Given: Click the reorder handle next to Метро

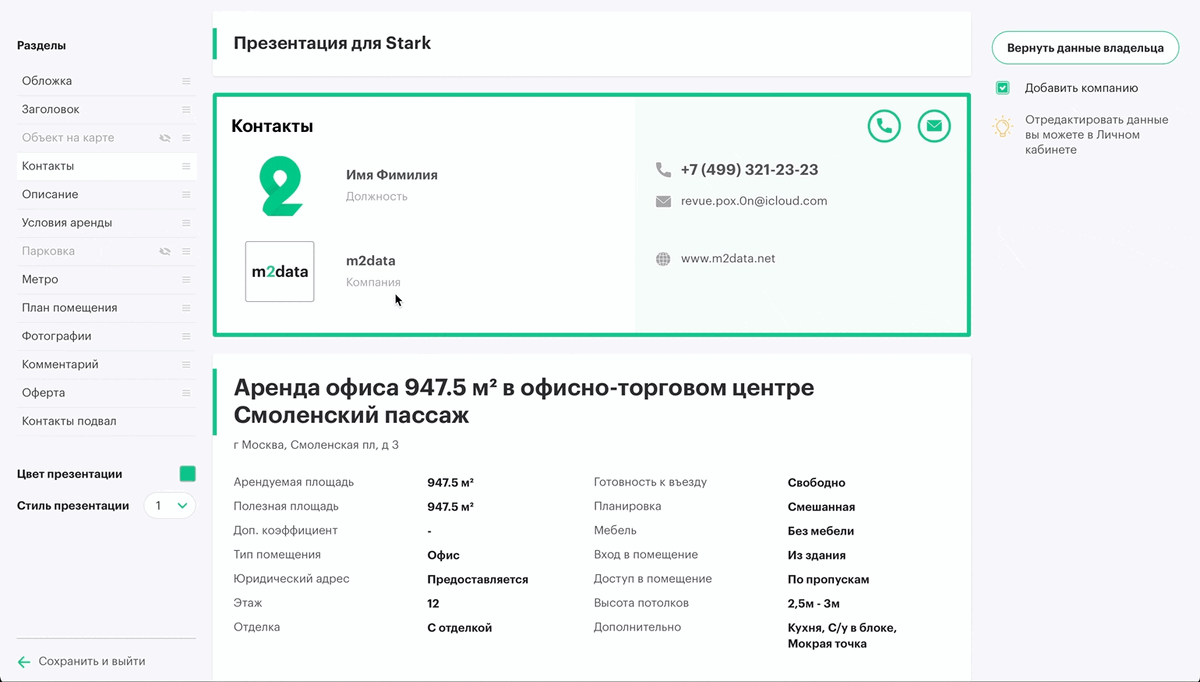Looking at the screenshot, I should pos(186,280).
